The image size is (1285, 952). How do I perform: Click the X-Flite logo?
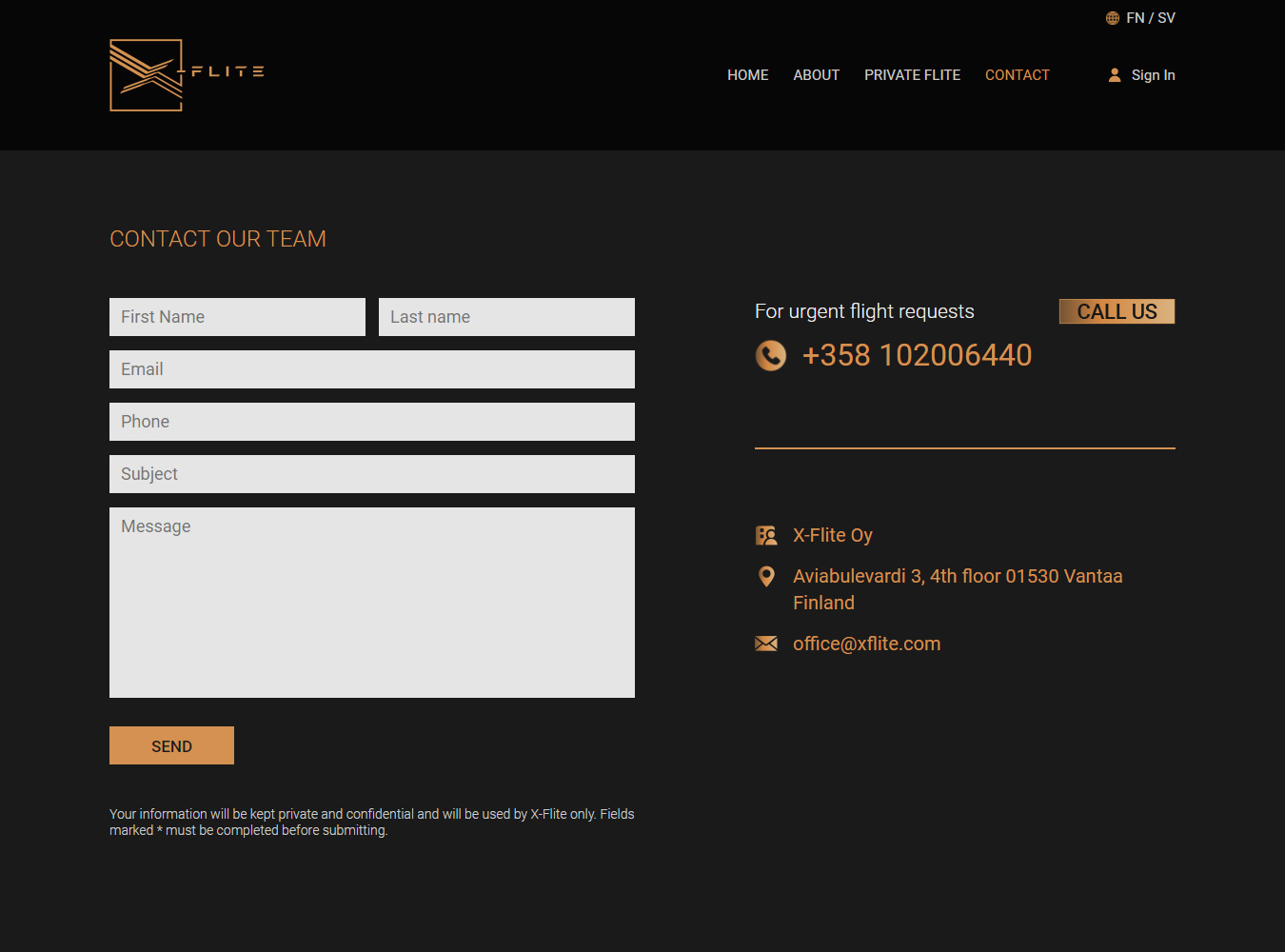coord(187,75)
